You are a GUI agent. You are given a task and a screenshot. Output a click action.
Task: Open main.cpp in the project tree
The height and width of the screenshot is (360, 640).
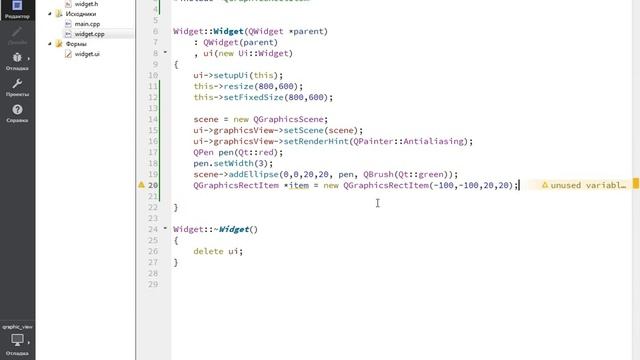pyautogui.click(x=87, y=24)
